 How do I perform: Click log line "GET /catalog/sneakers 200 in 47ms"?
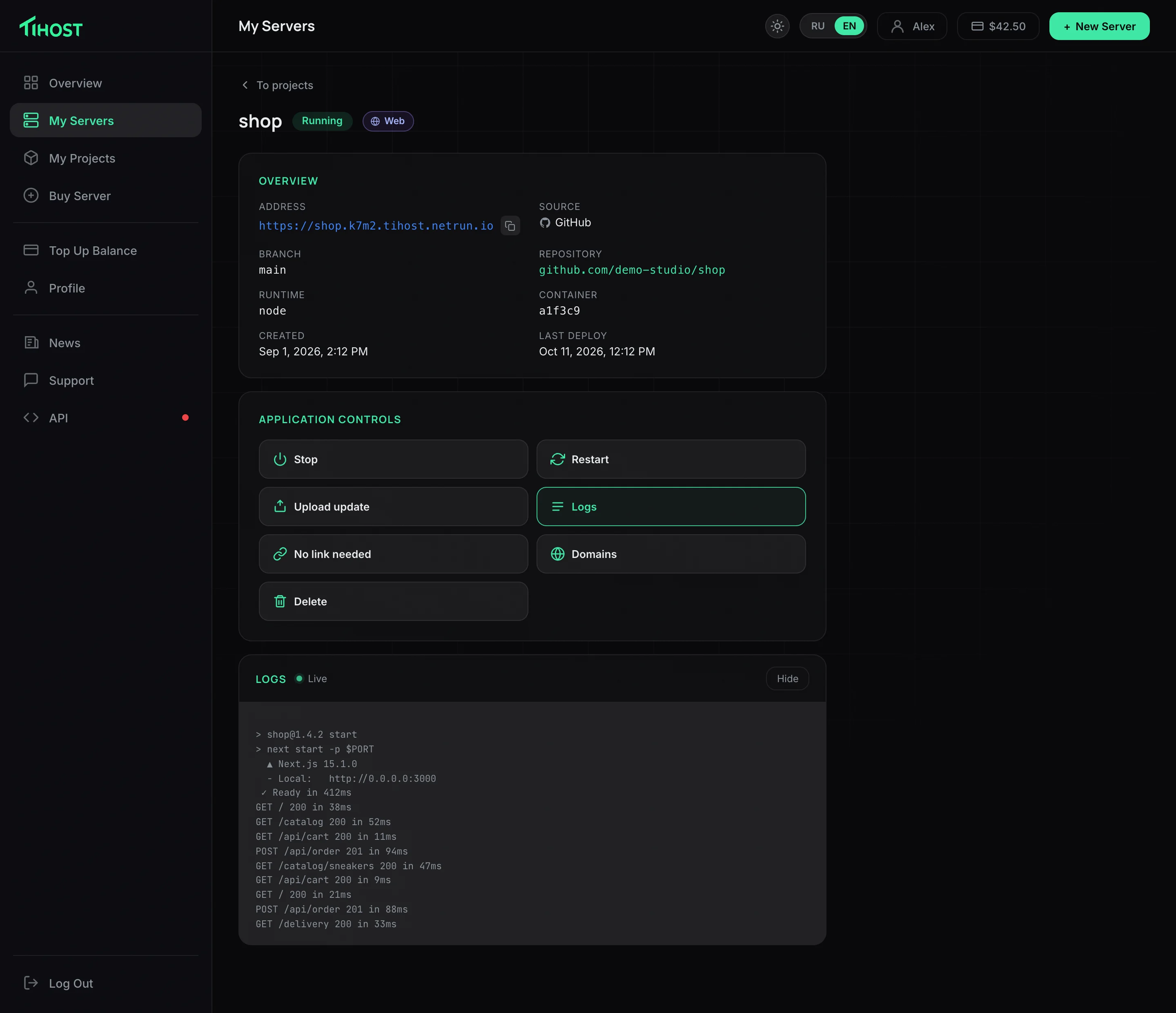tap(348, 866)
